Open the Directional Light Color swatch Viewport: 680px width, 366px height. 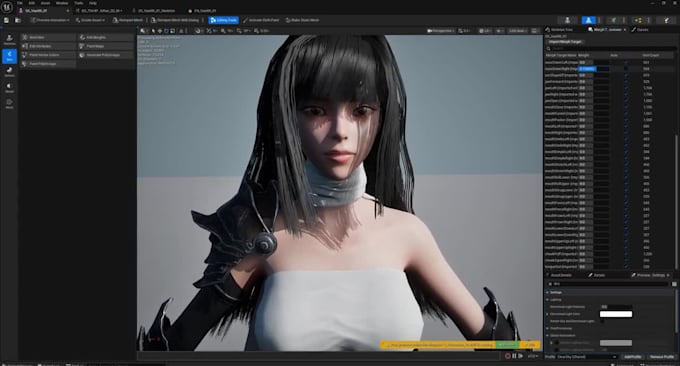point(616,314)
